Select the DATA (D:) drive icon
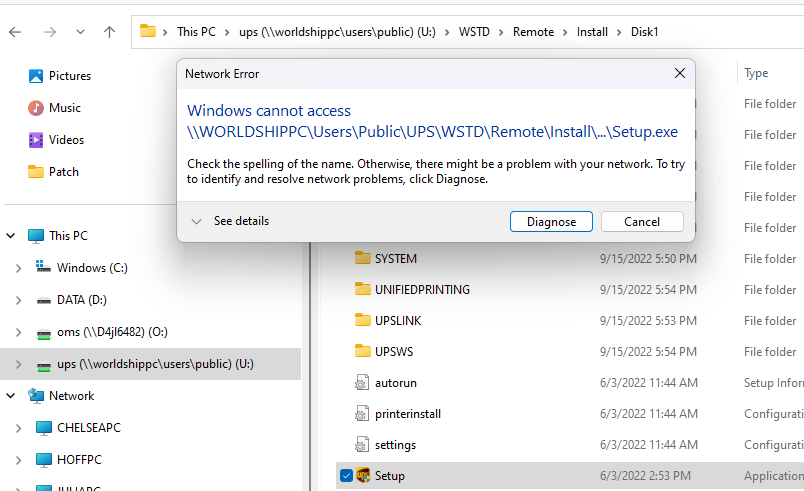This screenshot has width=804, height=491. [x=44, y=301]
